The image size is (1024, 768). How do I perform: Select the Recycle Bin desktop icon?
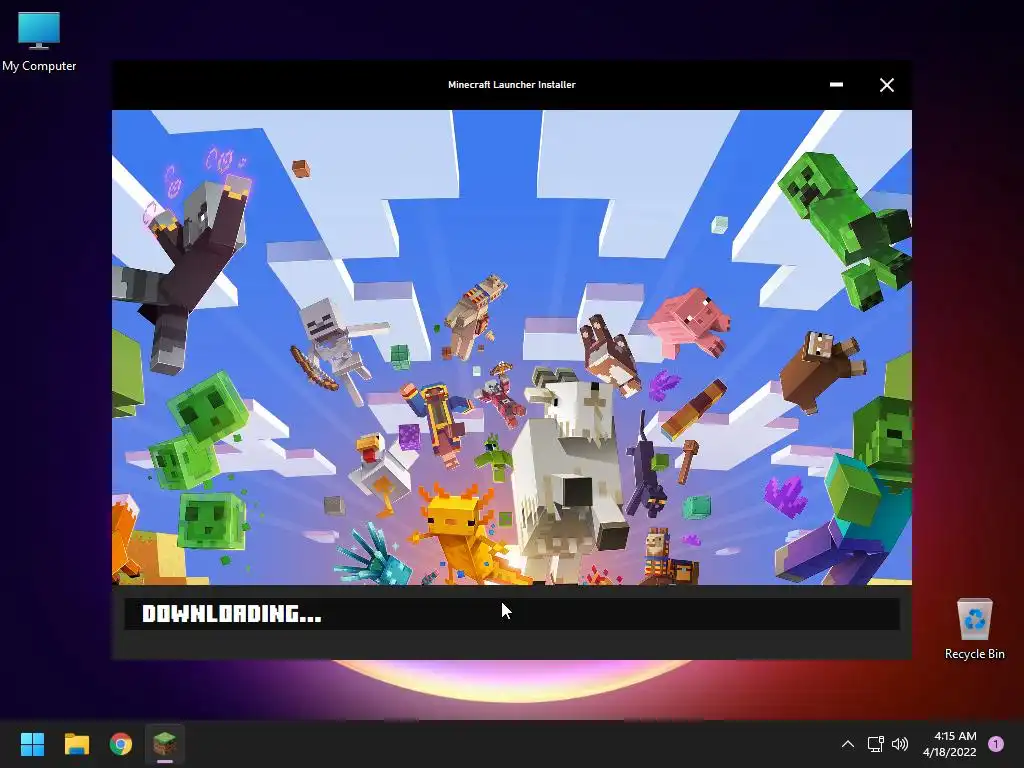[x=974, y=628]
